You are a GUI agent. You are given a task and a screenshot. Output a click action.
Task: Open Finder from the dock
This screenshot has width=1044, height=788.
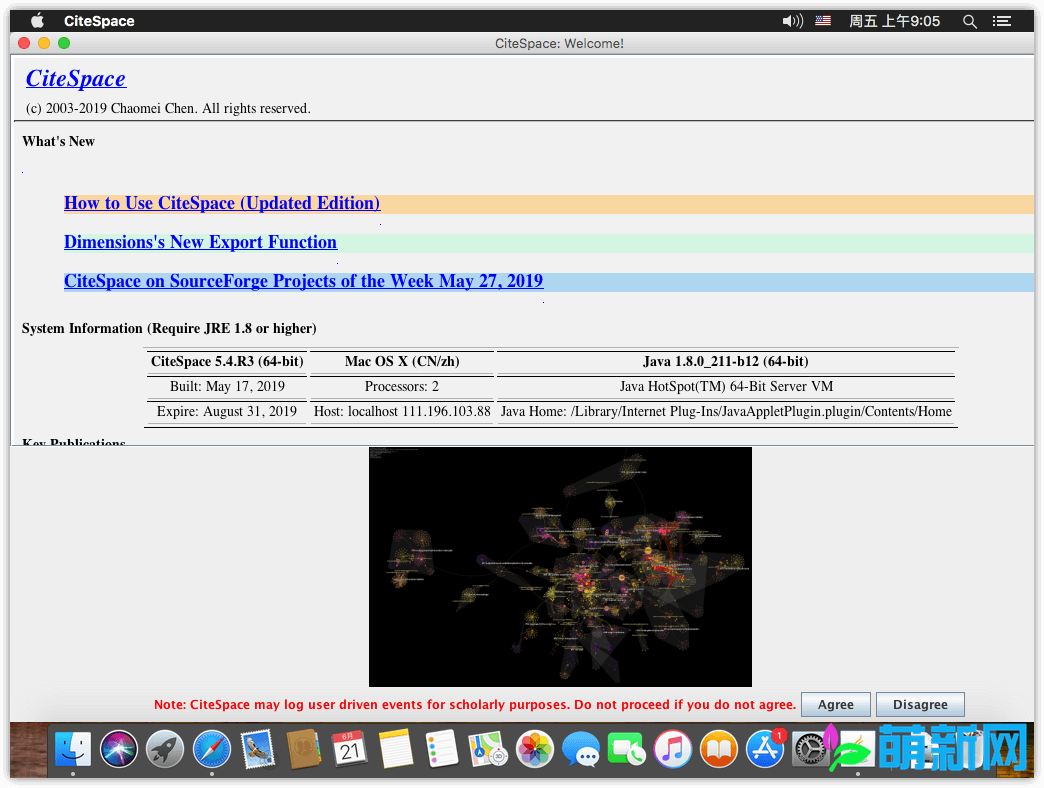(73, 749)
